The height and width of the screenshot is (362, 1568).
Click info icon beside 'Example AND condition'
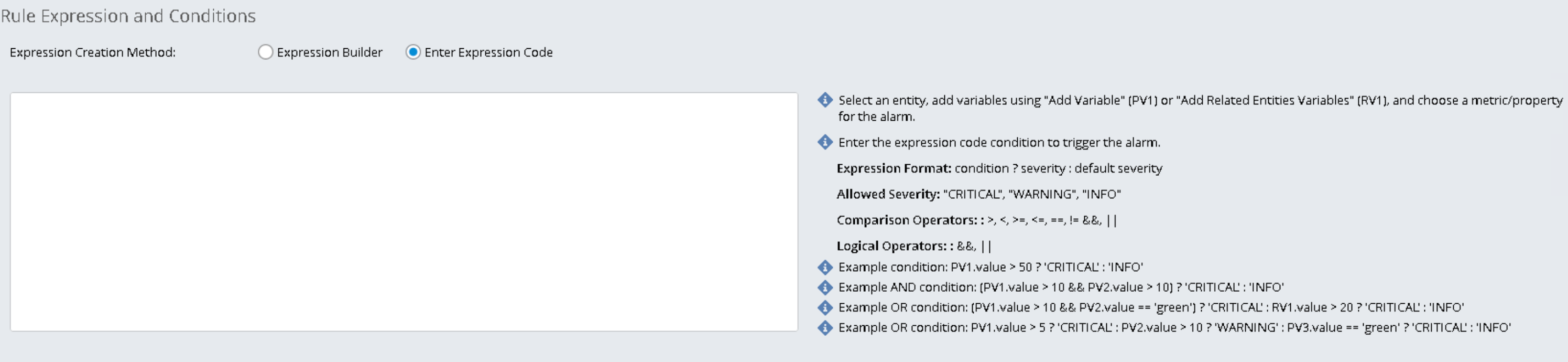coord(825,287)
